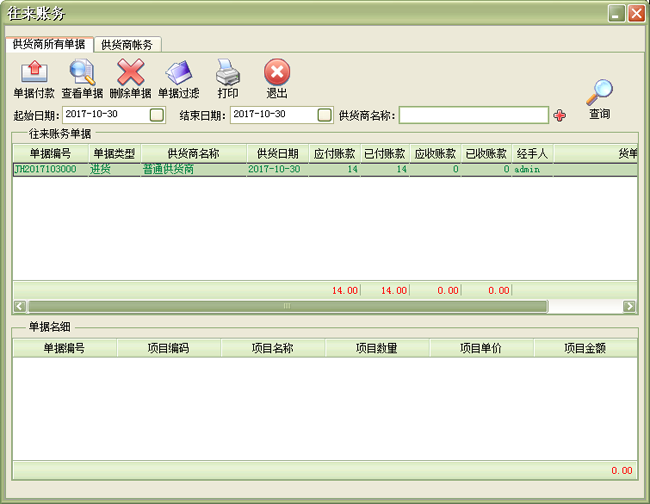650x504 pixels.
Task: Click the 供货日期 column header
Action: pyautogui.click(x=277, y=154)
